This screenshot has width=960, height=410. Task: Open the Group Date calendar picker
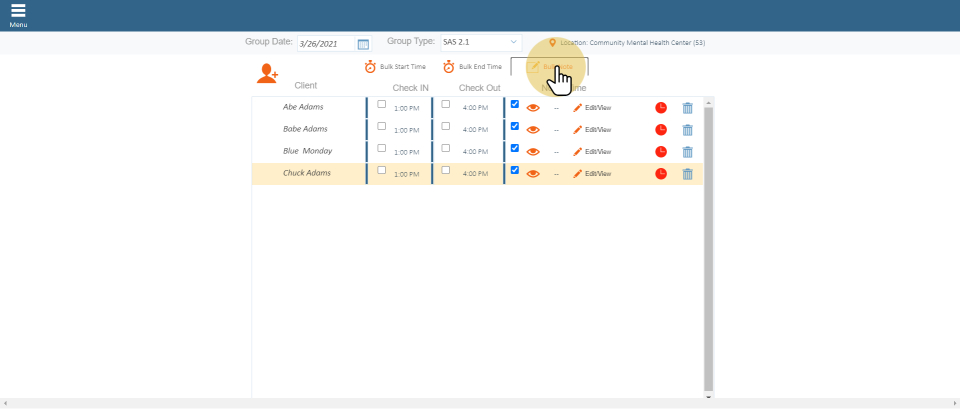pyautogui.click(x=363, y=44)
